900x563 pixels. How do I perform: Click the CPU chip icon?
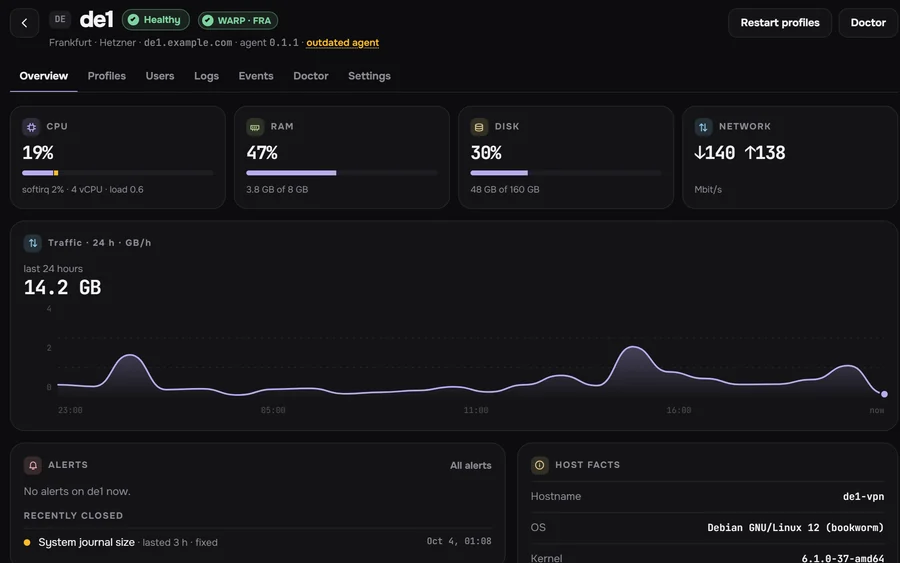32,127
